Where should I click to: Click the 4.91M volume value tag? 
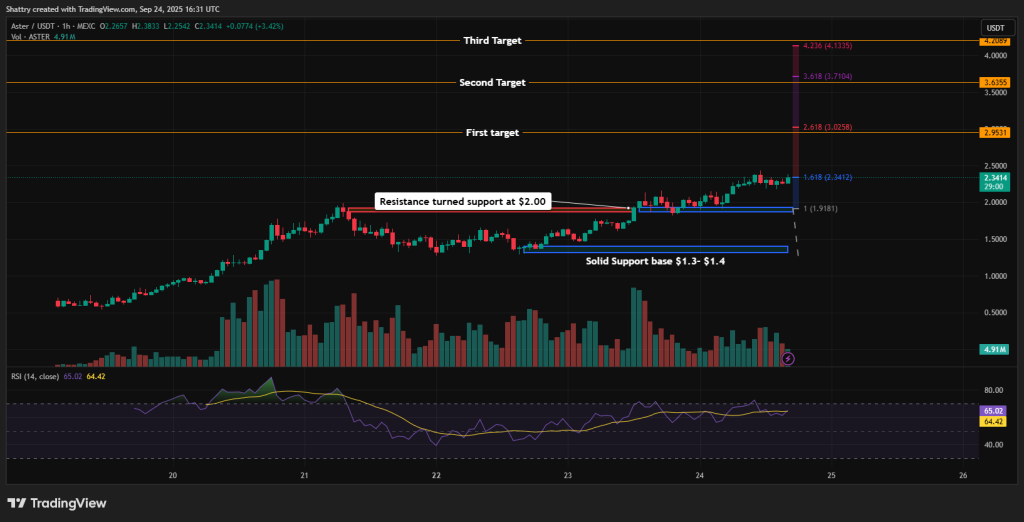coord(996,350)
